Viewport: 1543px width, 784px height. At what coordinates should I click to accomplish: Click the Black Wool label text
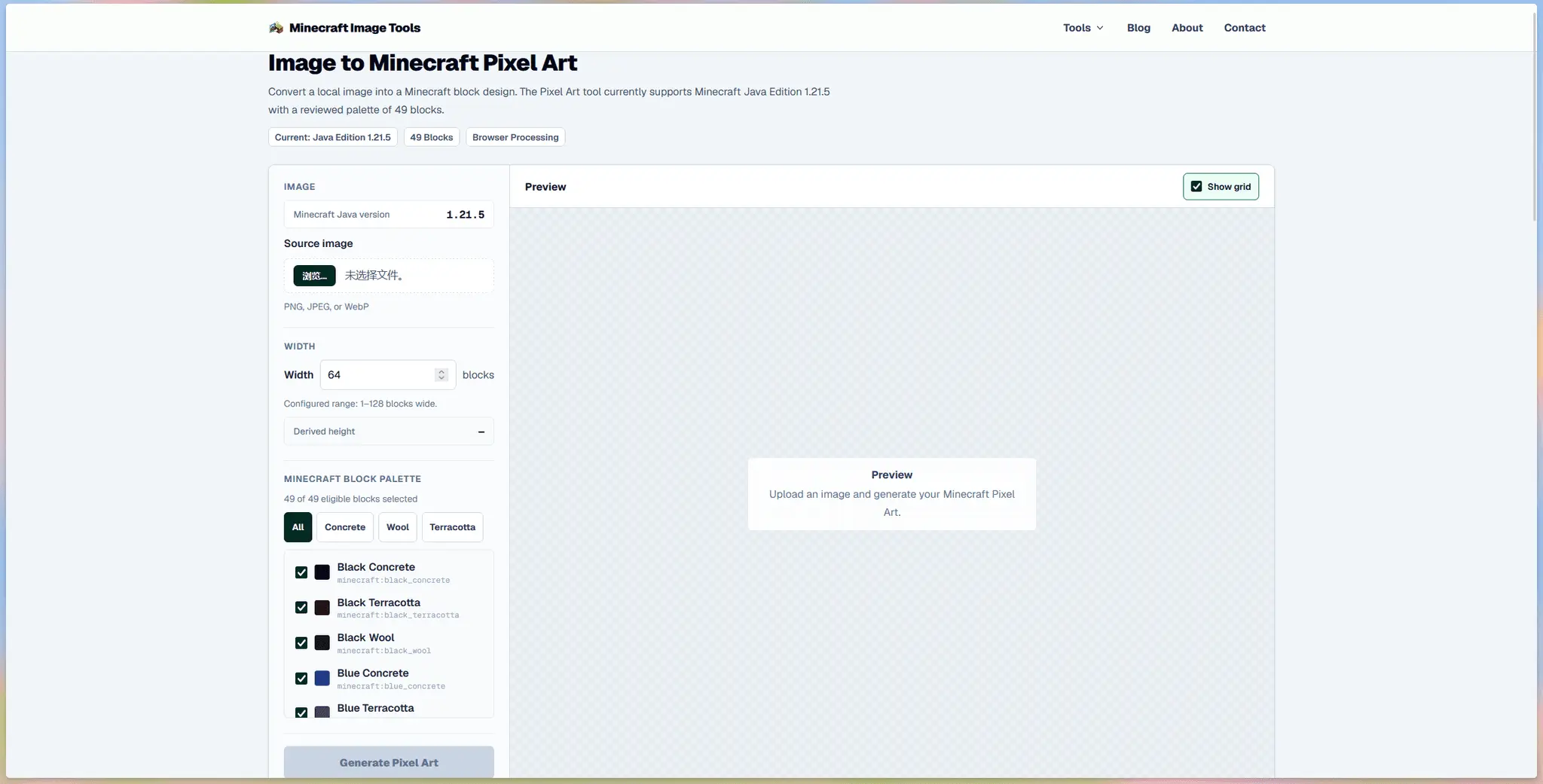[x=365, y=638]
